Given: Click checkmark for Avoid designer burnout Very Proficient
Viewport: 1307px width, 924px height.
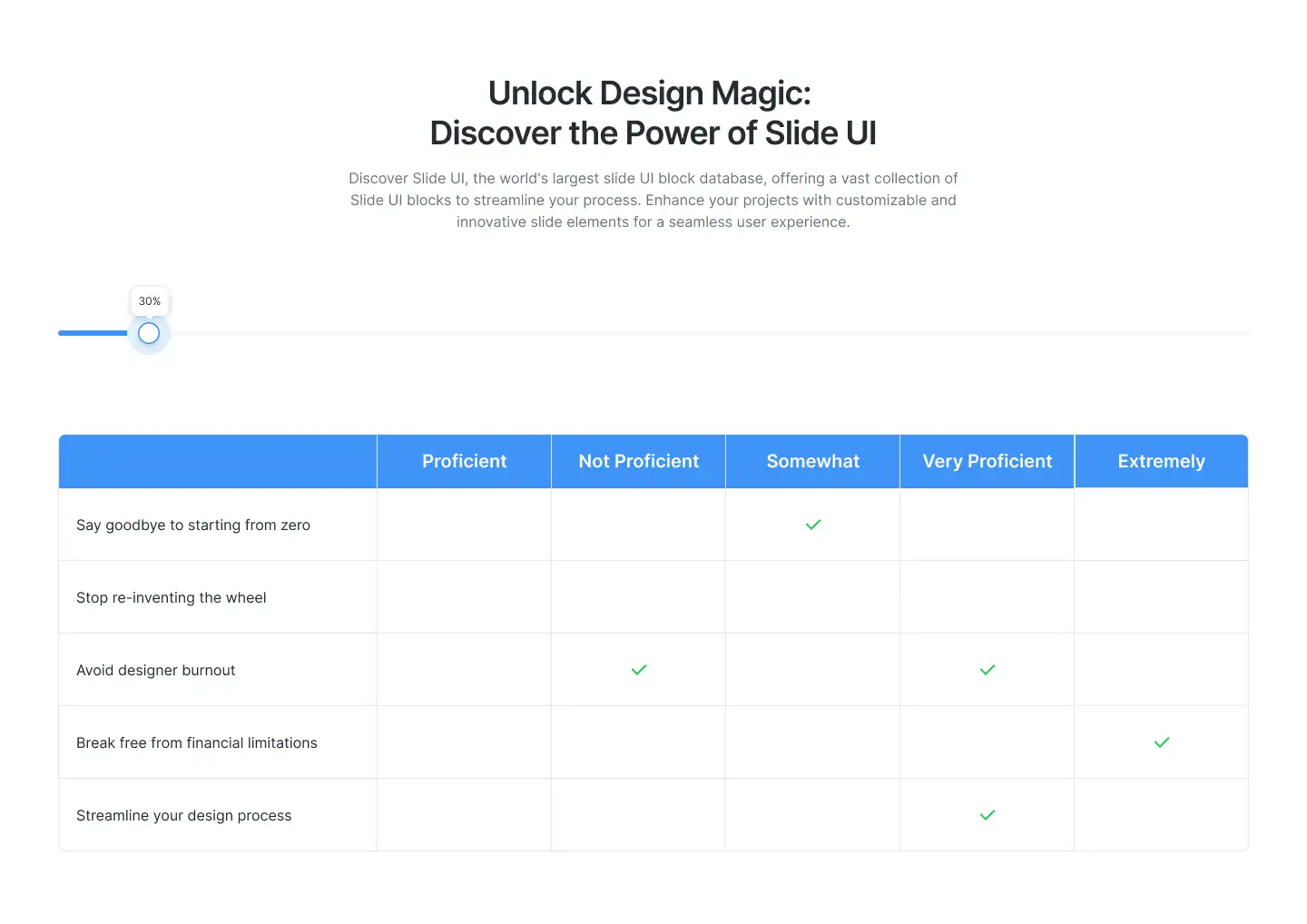Looking at the screenshot, I should pyautogui.click(x=988, y=670).
